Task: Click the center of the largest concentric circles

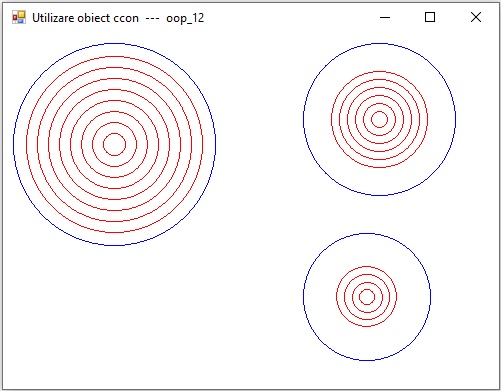Action: pos(114,144)
